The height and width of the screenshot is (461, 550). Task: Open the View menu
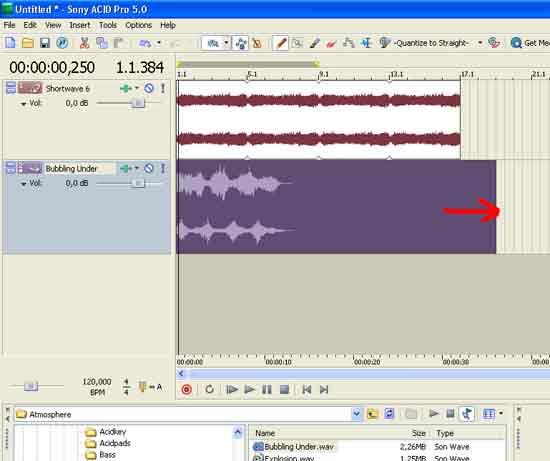[x=53, y=25]
